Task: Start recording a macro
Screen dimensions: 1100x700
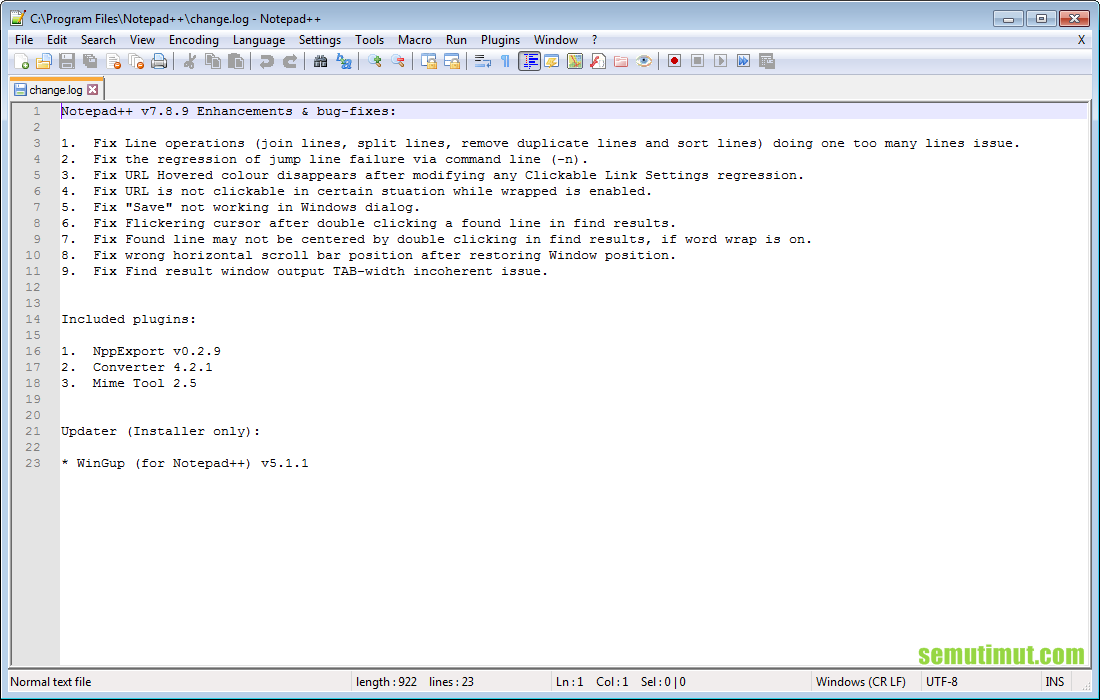Action: (674, 60)
